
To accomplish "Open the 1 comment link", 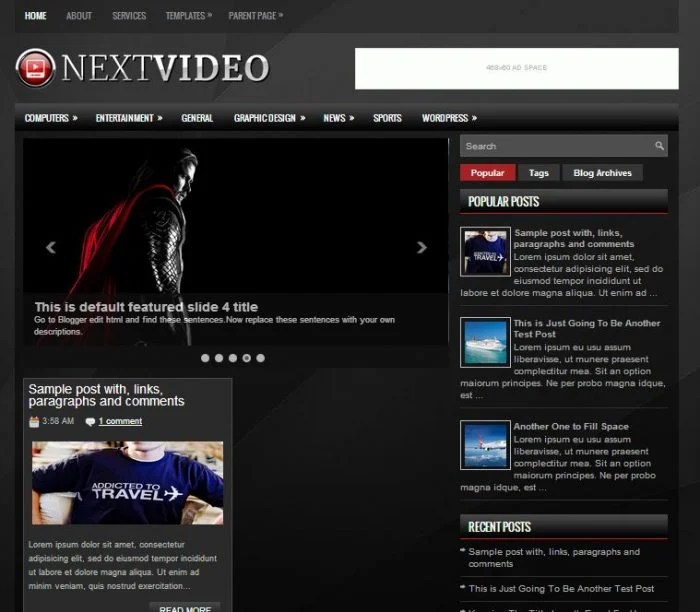I will pos(120,421).
